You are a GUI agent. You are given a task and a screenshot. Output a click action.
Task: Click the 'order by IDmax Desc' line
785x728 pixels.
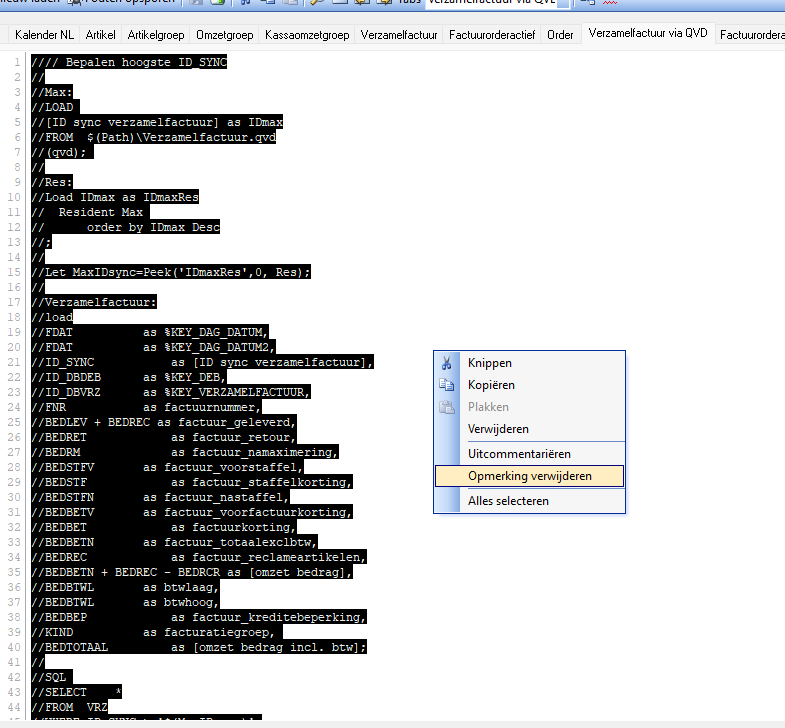tap(126, 227)
